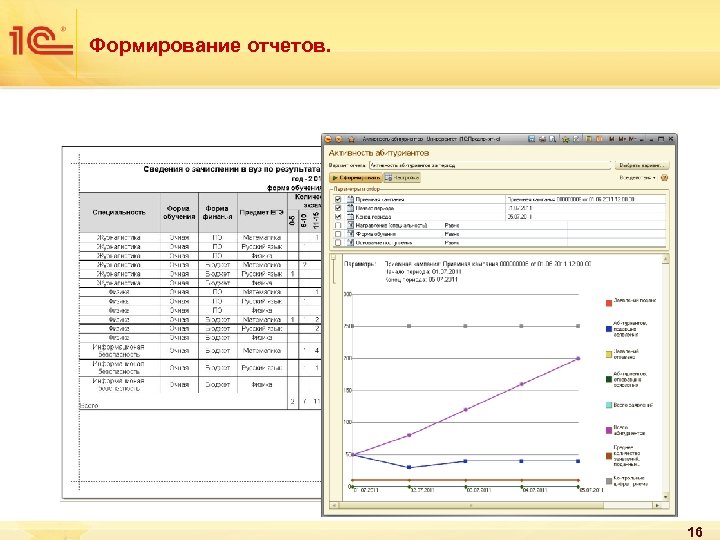Viewport: 720px width, 540px height.
Task: Click the report scroll-down arrow
Action: coord(665,497)
